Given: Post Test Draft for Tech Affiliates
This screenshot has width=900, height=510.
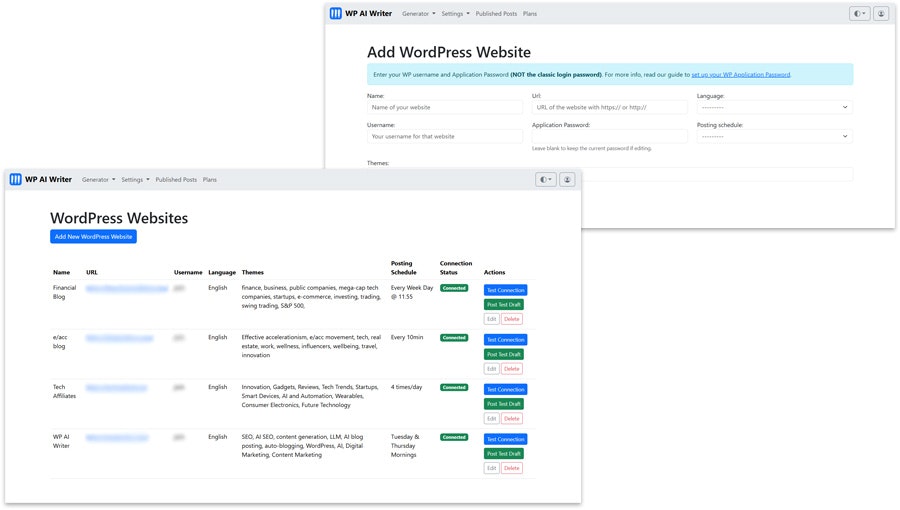Looking at the screenshot, I should (x=503, y=404).
